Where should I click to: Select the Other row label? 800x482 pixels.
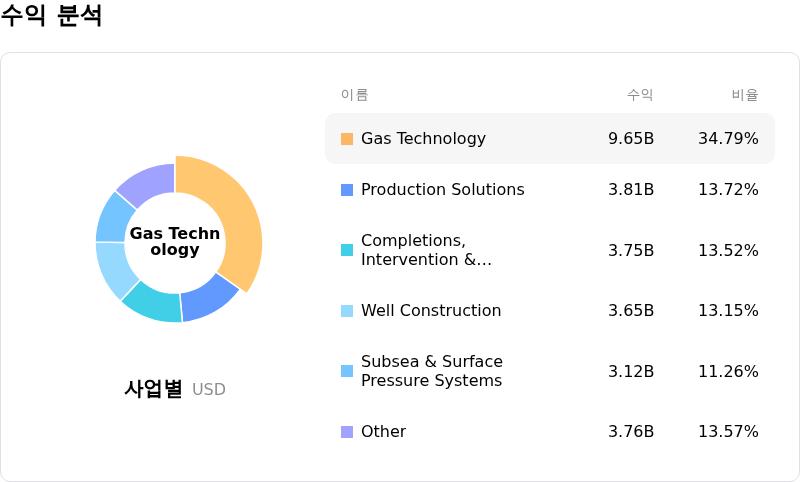click(383, 432)
